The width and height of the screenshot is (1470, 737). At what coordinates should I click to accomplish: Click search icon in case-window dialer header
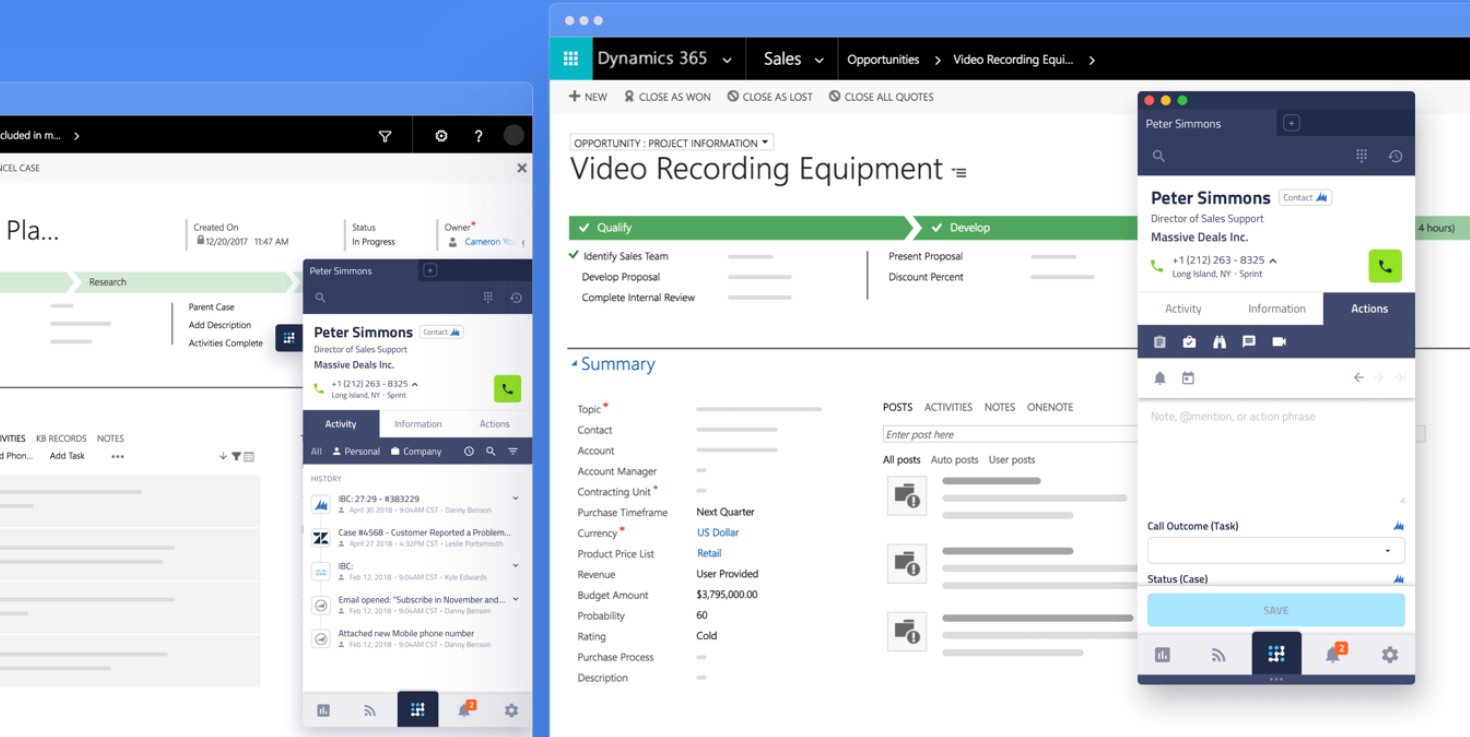click(x=320, y=298)
